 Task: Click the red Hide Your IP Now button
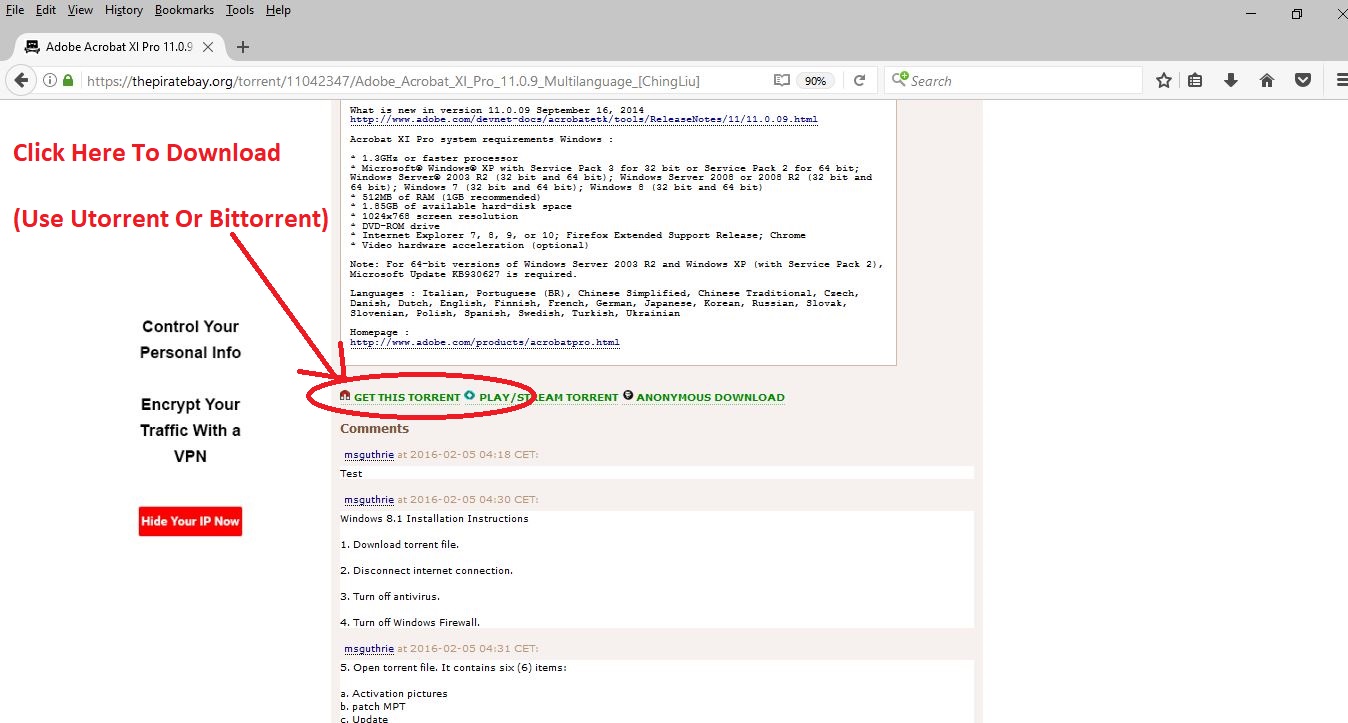point(190,521)
